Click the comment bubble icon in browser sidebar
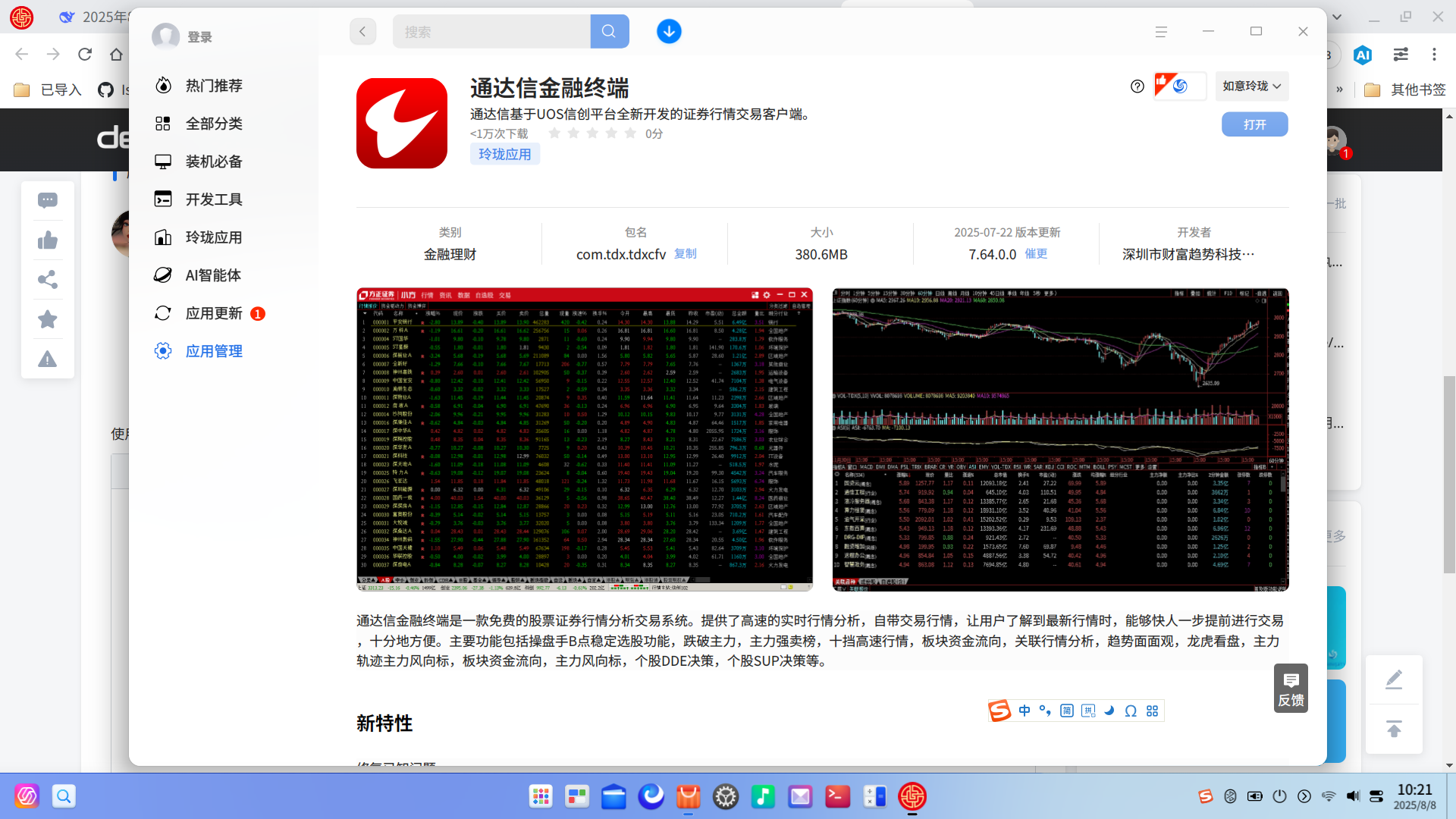 (x=48, y=200)
